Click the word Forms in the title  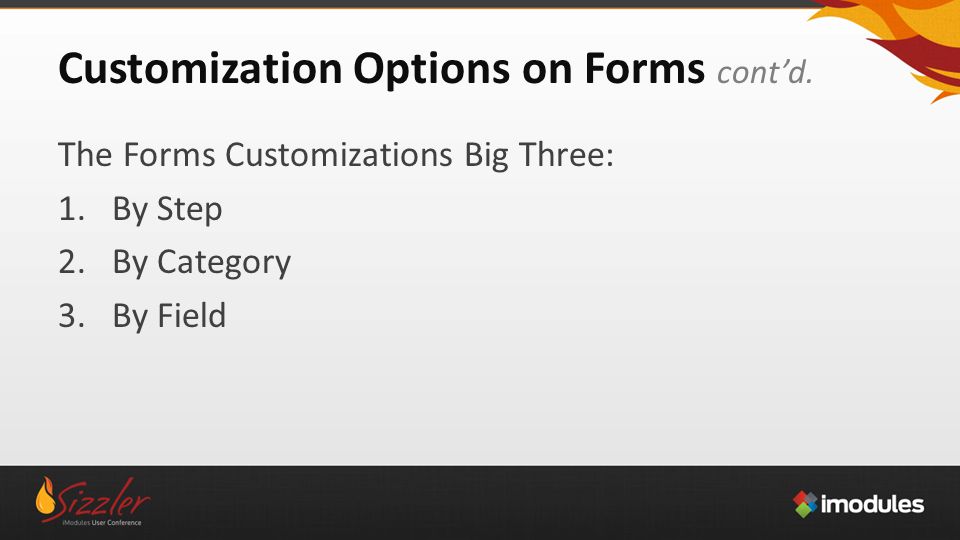(x=645, y=69)
